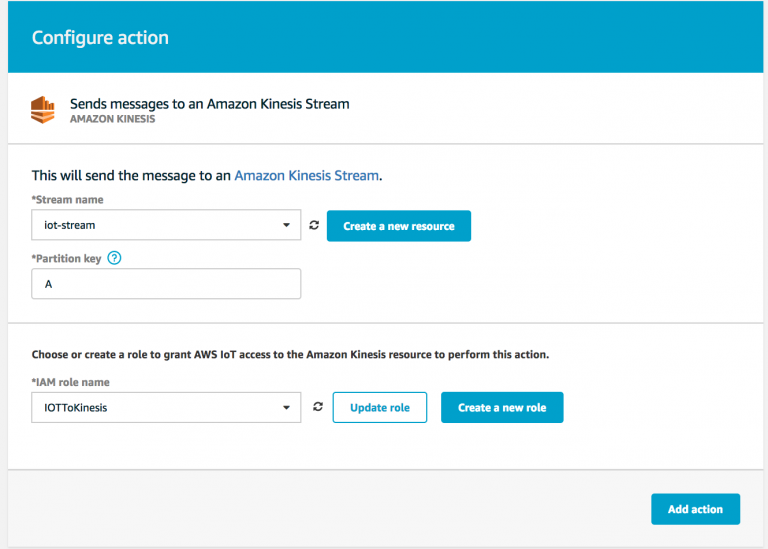Refresh the Stream name list
768x549 pixels.
[314, 225]
